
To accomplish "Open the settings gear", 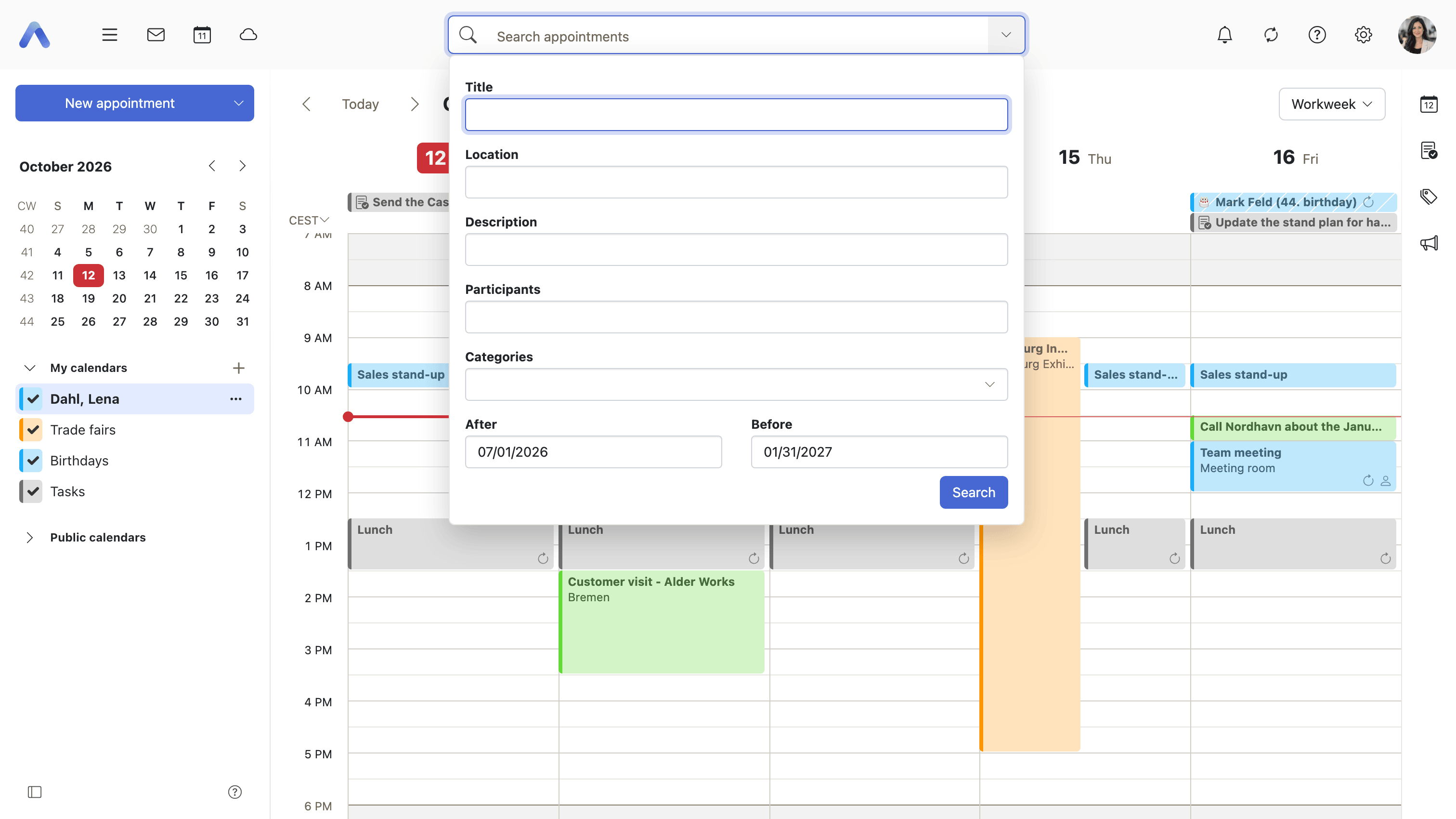I will (1363, 35).
